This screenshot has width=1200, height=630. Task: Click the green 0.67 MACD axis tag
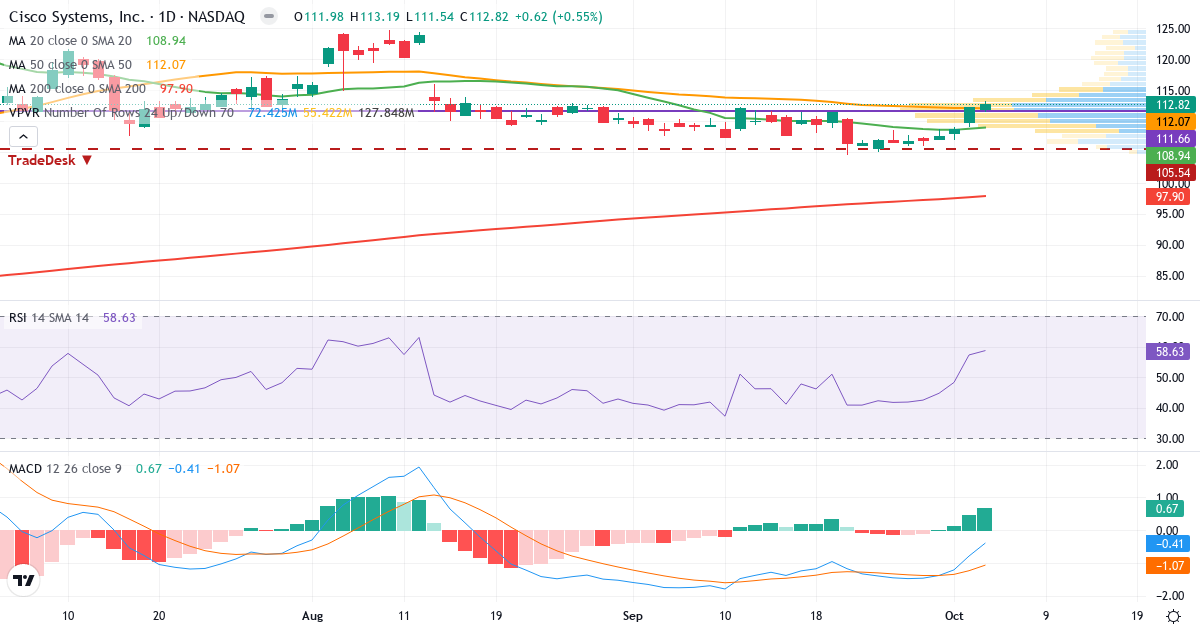tap(1165, 508)
